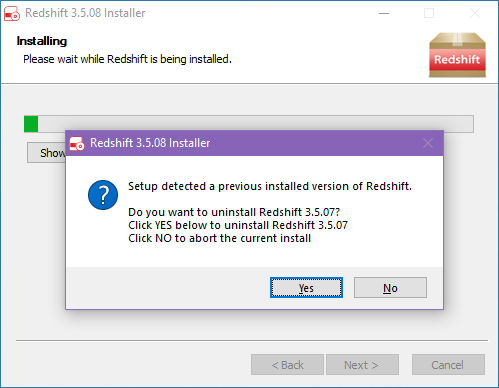Close the Redshift uninstall prompt dialog
This screenshot has height=388, width=499.
click(428, 143)
